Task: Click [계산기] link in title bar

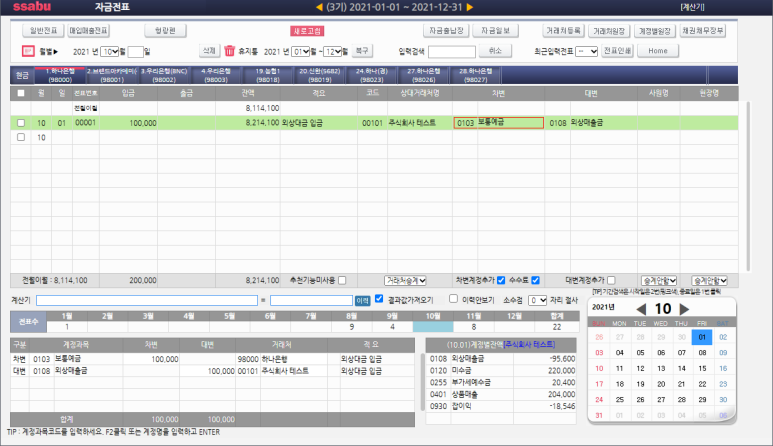Action: 692,7
